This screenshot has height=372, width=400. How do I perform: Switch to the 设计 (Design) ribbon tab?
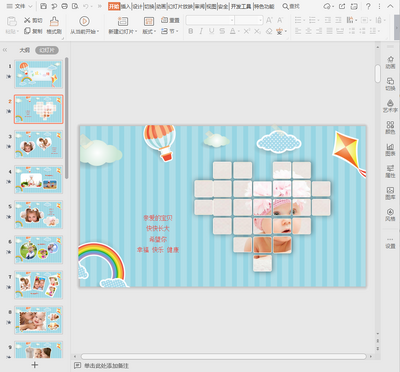[137, 6]
